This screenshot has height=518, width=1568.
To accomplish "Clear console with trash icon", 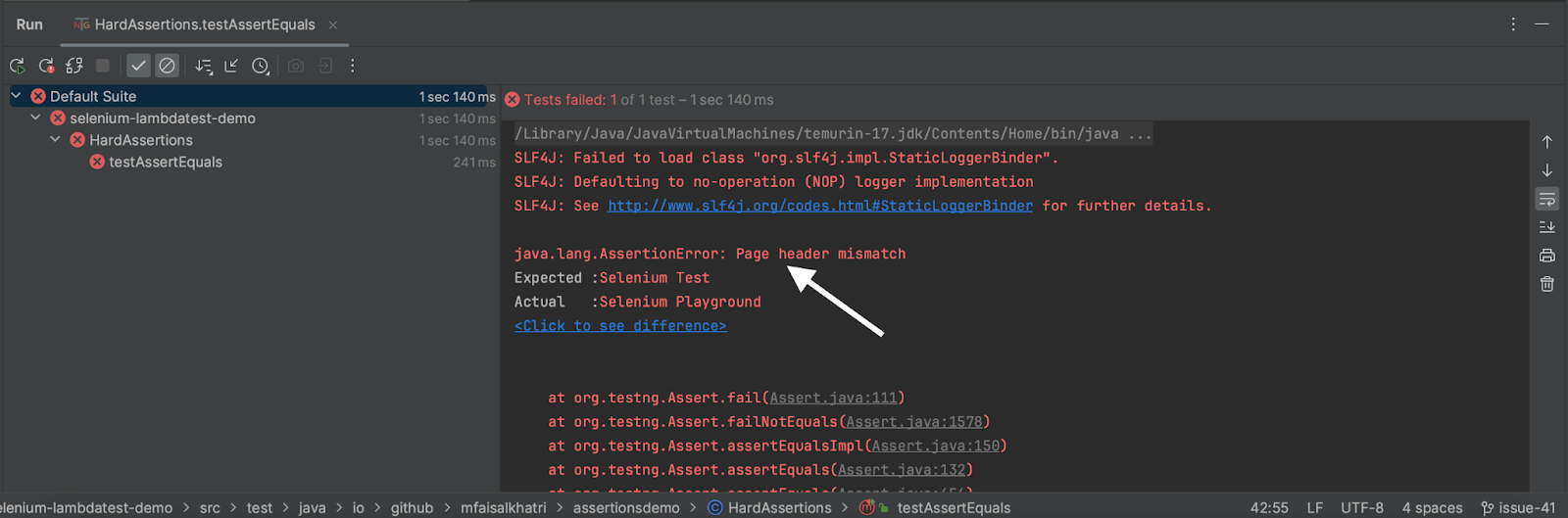I will (x=1546, y=284).
